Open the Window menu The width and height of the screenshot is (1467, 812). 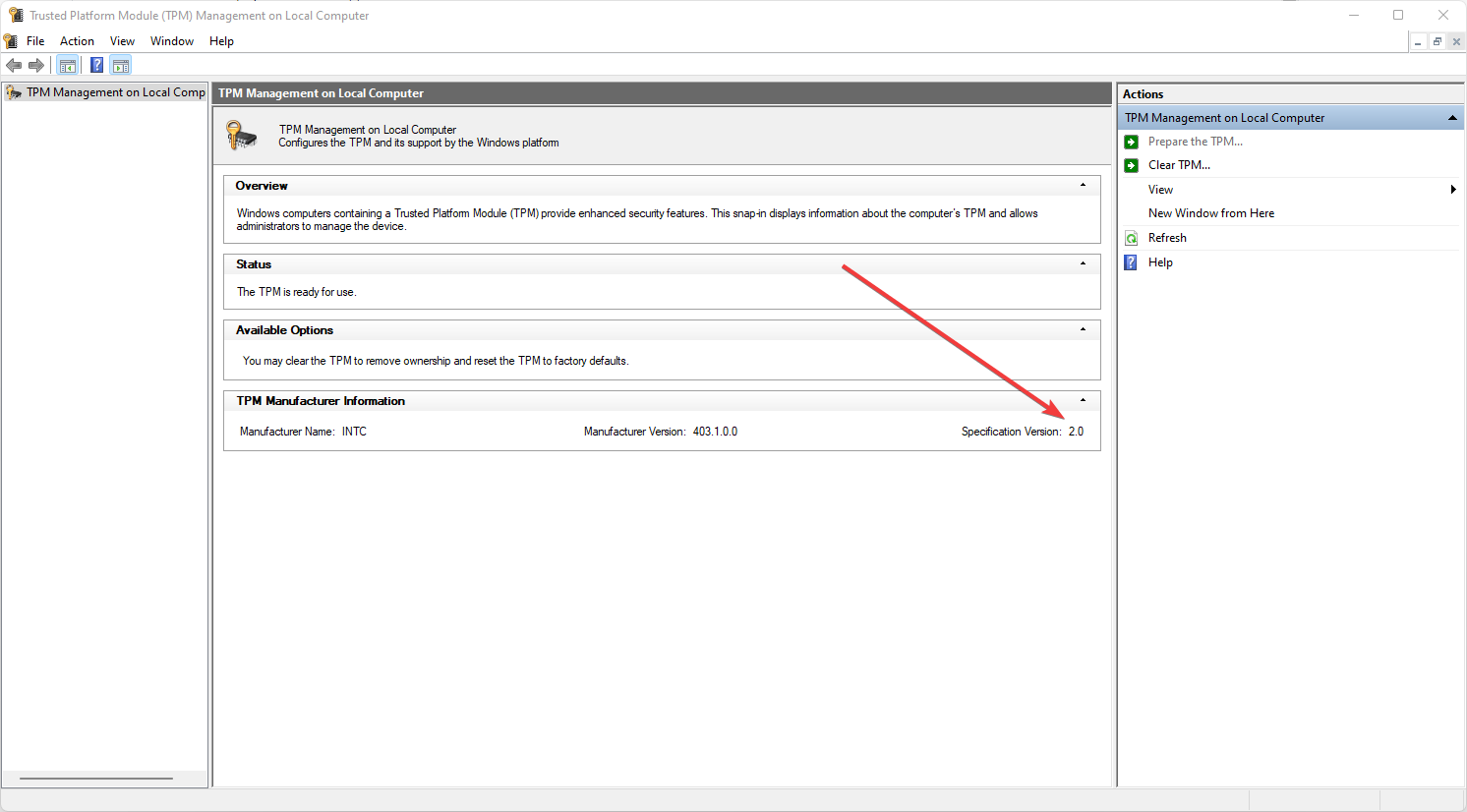(x=172, y=41)
